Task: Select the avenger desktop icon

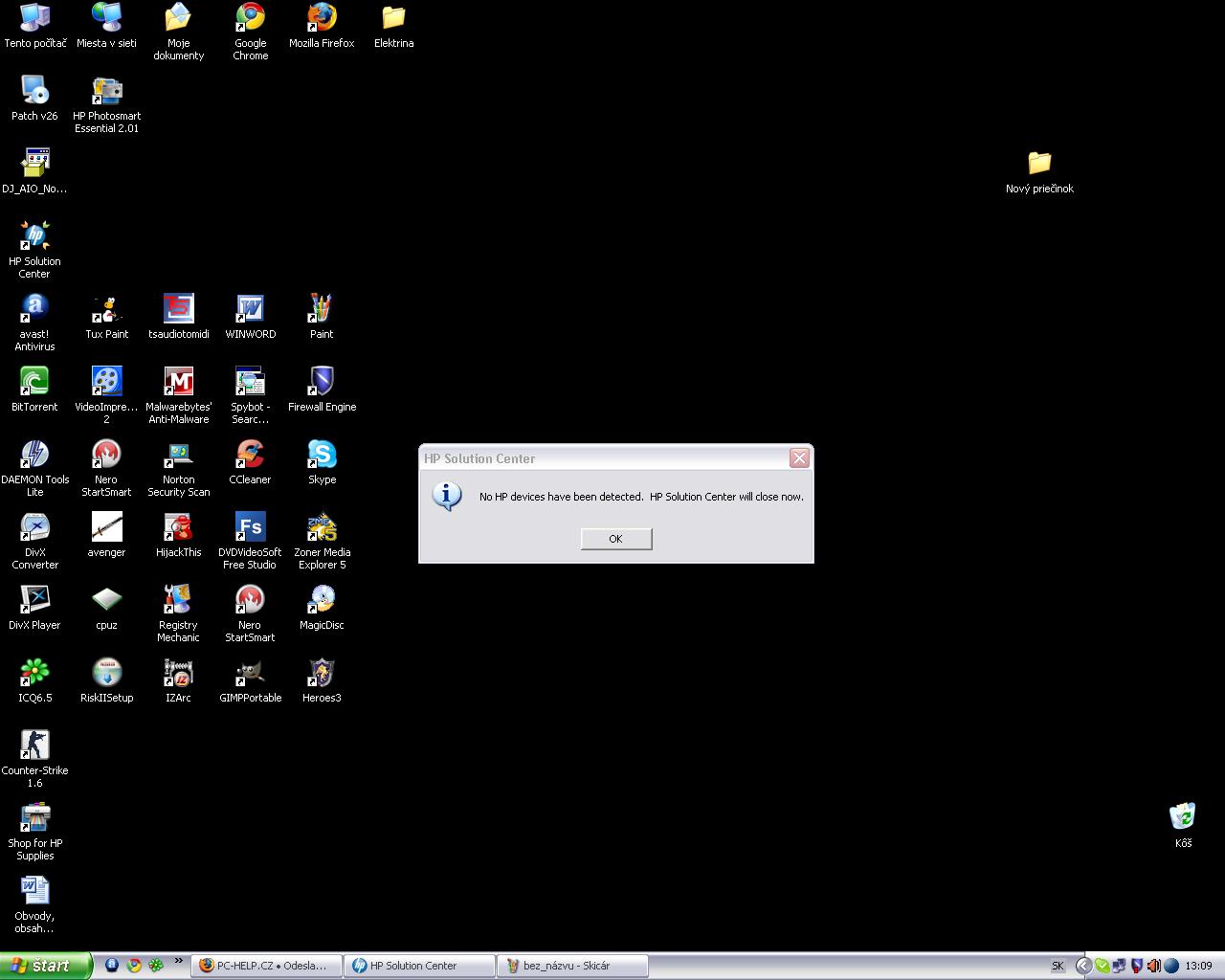Action: pos(106,535)
